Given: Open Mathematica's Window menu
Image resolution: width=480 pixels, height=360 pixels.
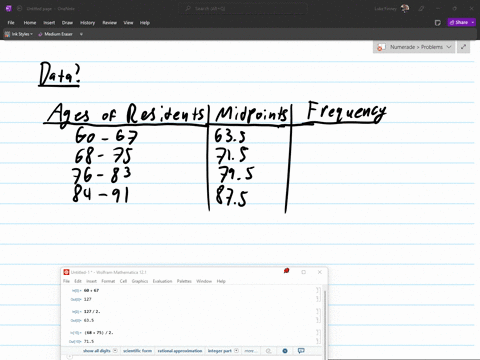Looking at the screenshot, I should [204, 281].
